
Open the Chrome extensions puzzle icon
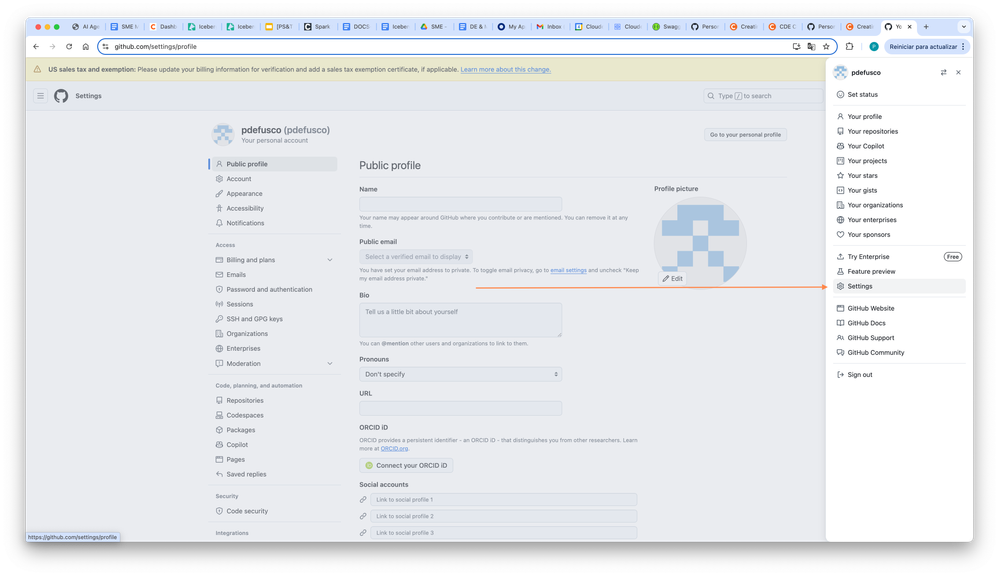click(849, 47)
